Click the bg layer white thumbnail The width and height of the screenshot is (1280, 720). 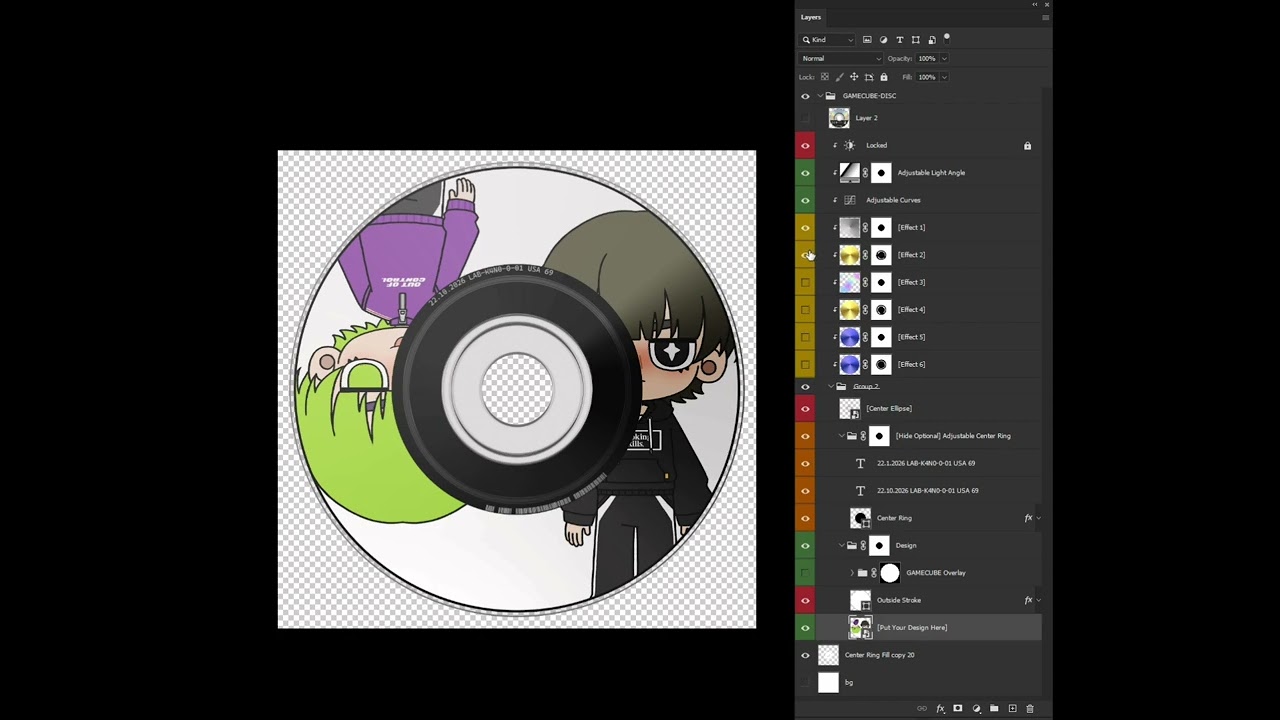[x=828, y=682]
